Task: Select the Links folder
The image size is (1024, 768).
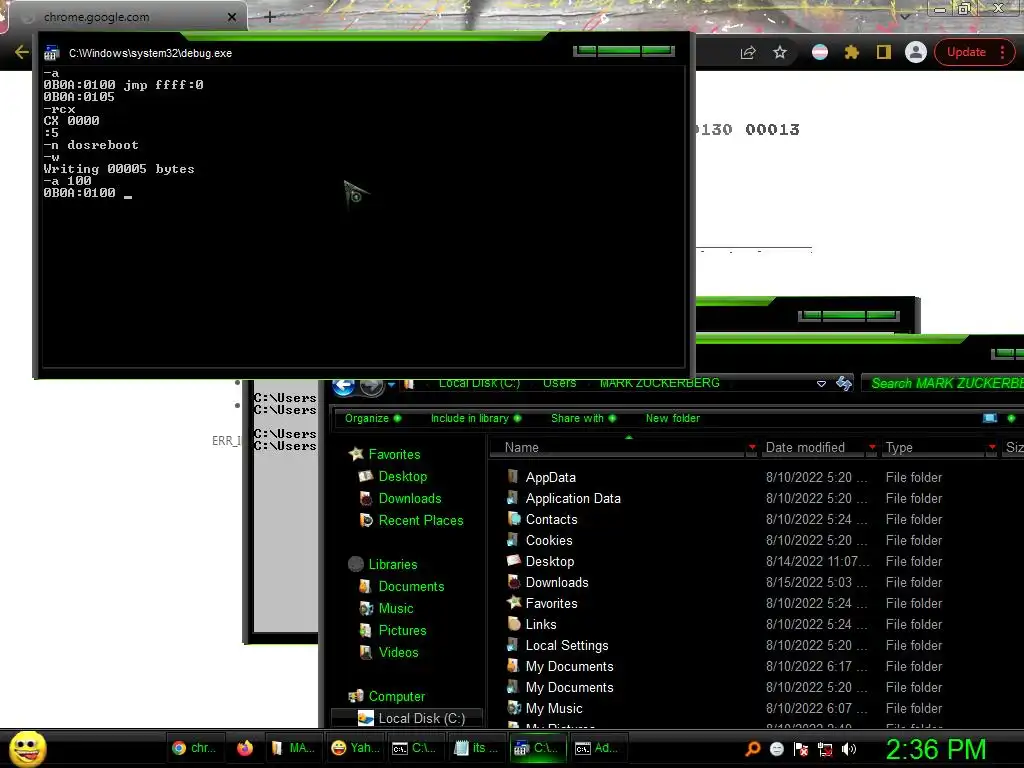Action: point(541,624)
